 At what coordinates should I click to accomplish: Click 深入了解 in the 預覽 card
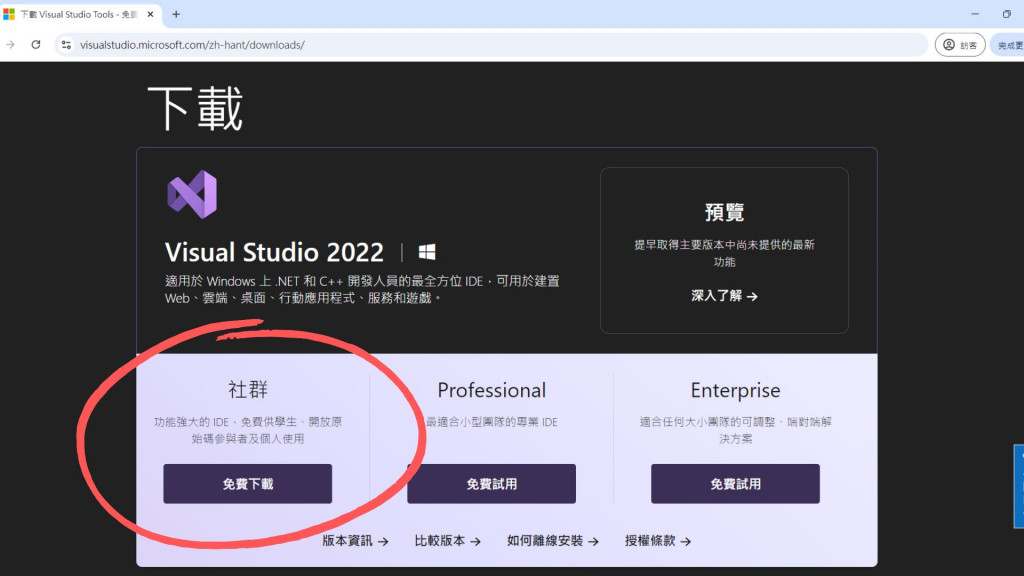724,296
